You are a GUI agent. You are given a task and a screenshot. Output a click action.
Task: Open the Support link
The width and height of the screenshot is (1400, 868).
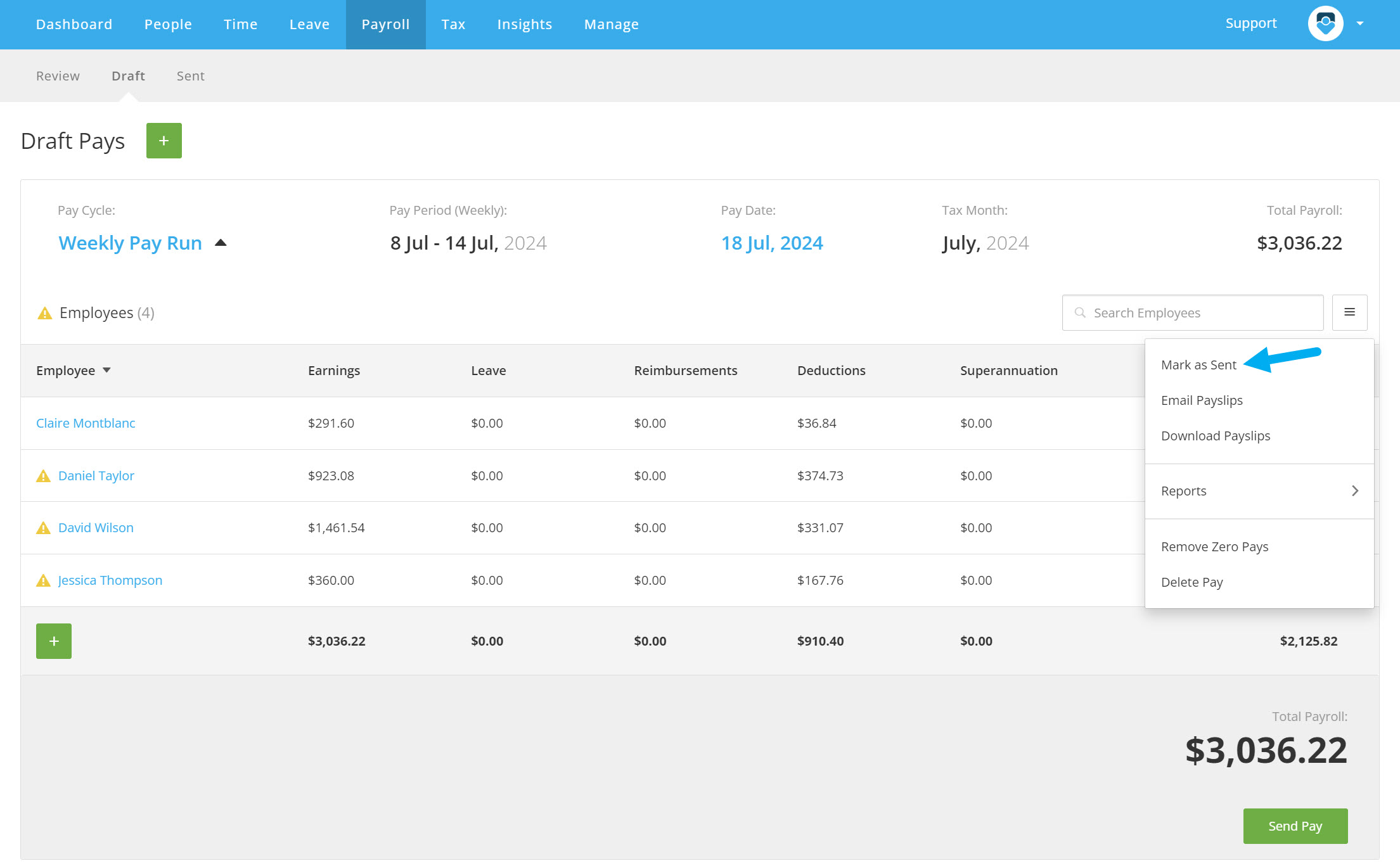pyautogui.click(x=1250, y=23)
